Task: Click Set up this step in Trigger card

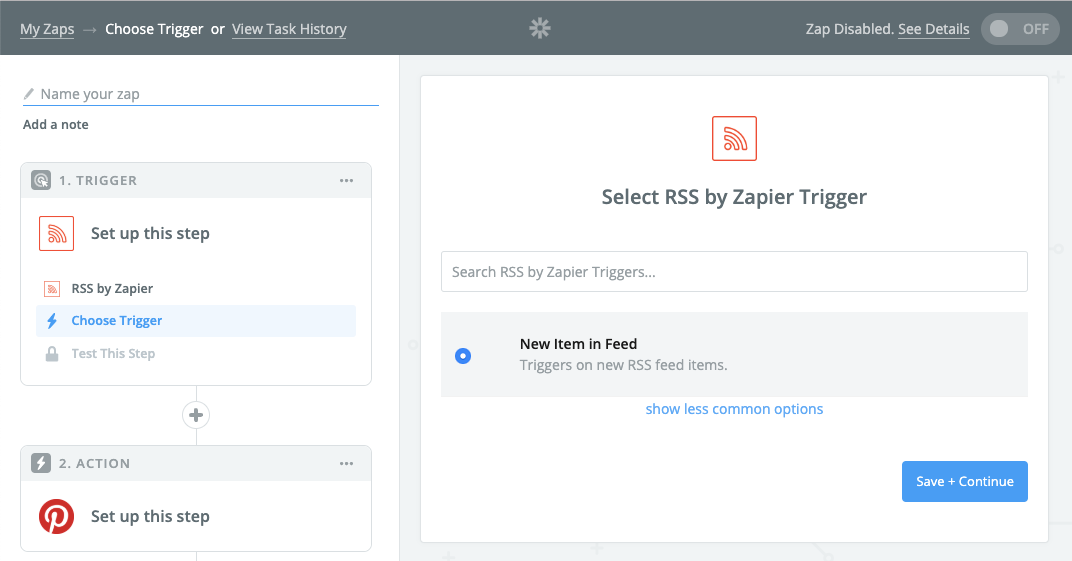Action: 150,234
